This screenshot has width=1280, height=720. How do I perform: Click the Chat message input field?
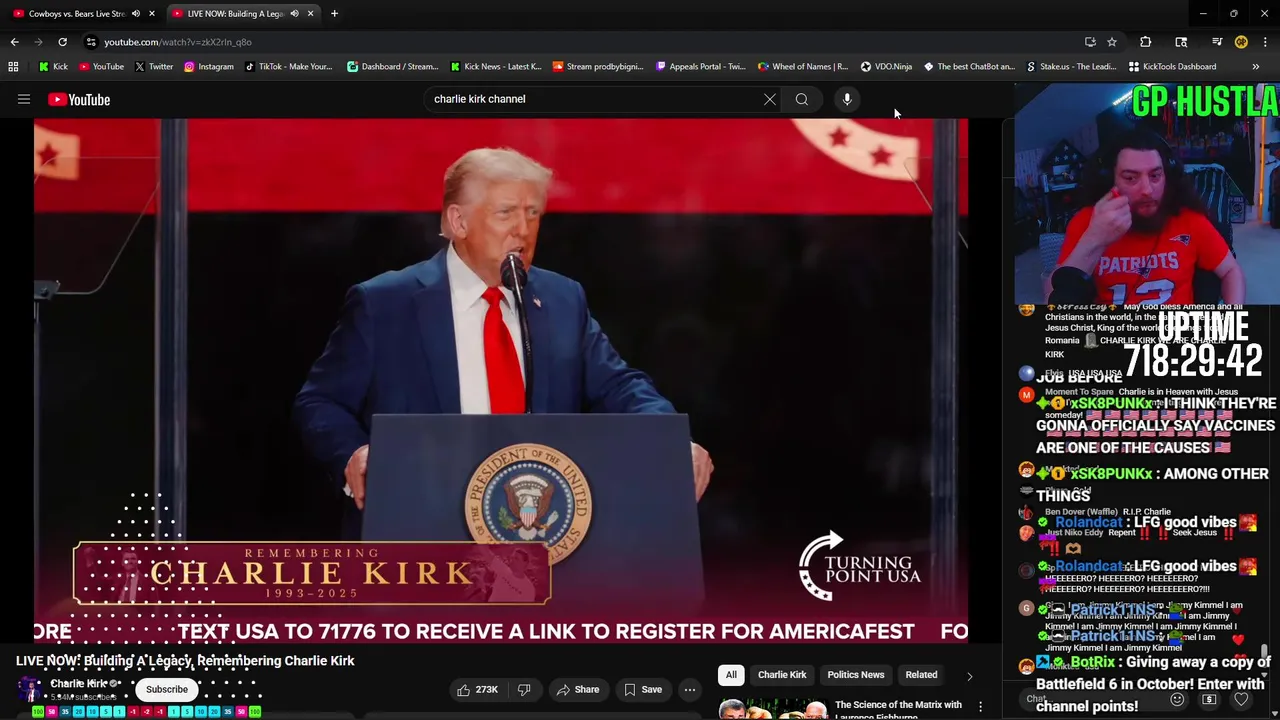(1095, 699)
